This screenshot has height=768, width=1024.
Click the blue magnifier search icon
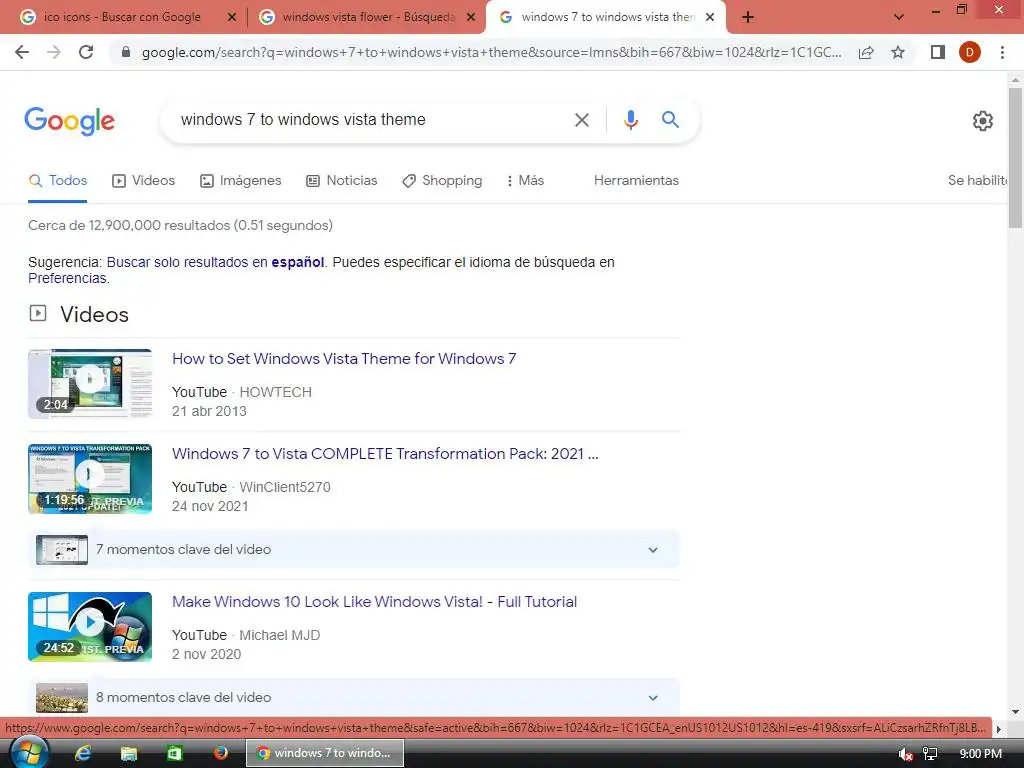670,119
